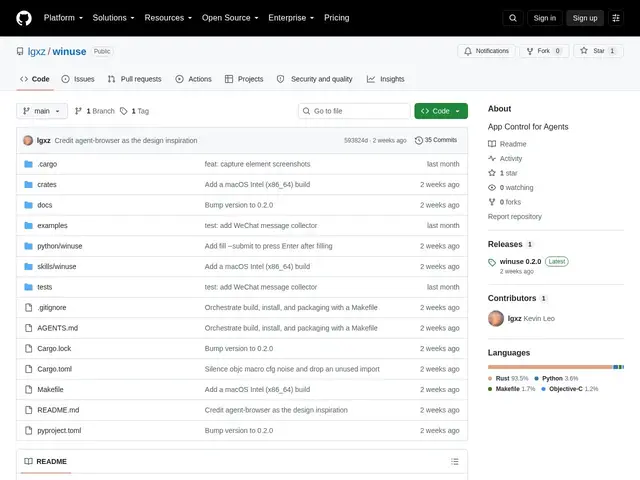Open 35 Commits history
640x480 pixels.
point(436,140)
